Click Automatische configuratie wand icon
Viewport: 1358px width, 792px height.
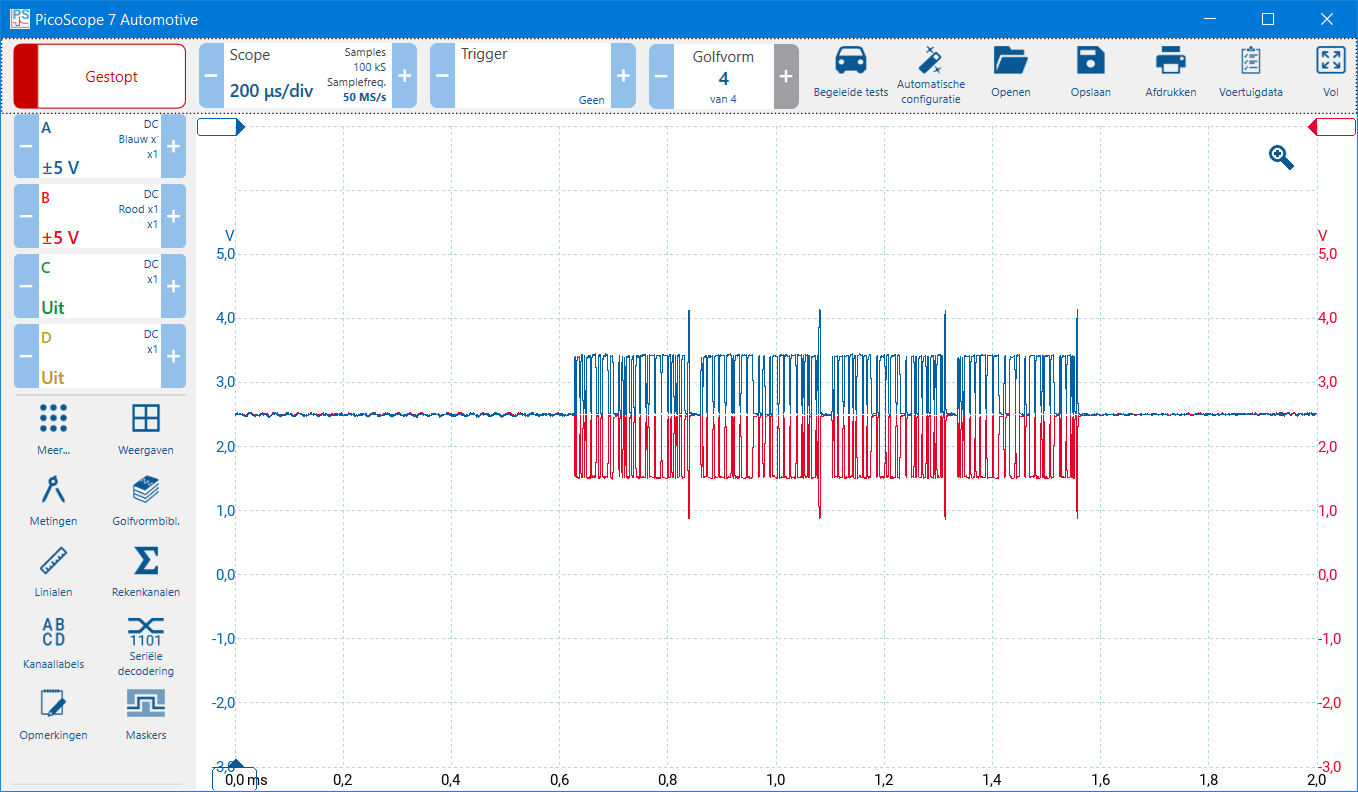pos(931,62)
